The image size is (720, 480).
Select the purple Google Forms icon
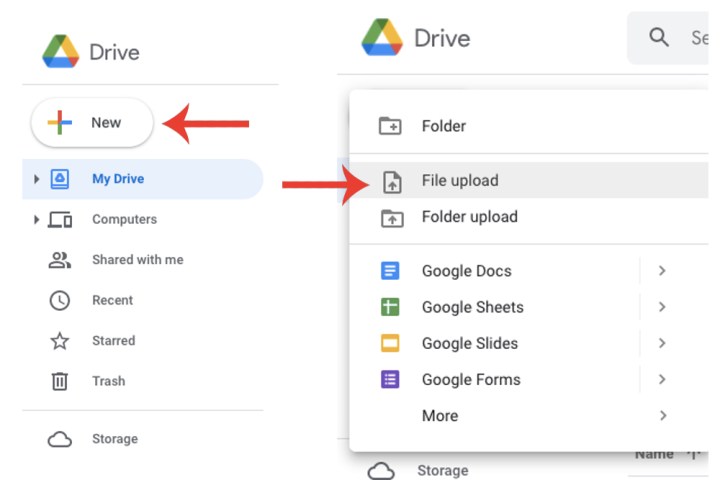[390, 379]
